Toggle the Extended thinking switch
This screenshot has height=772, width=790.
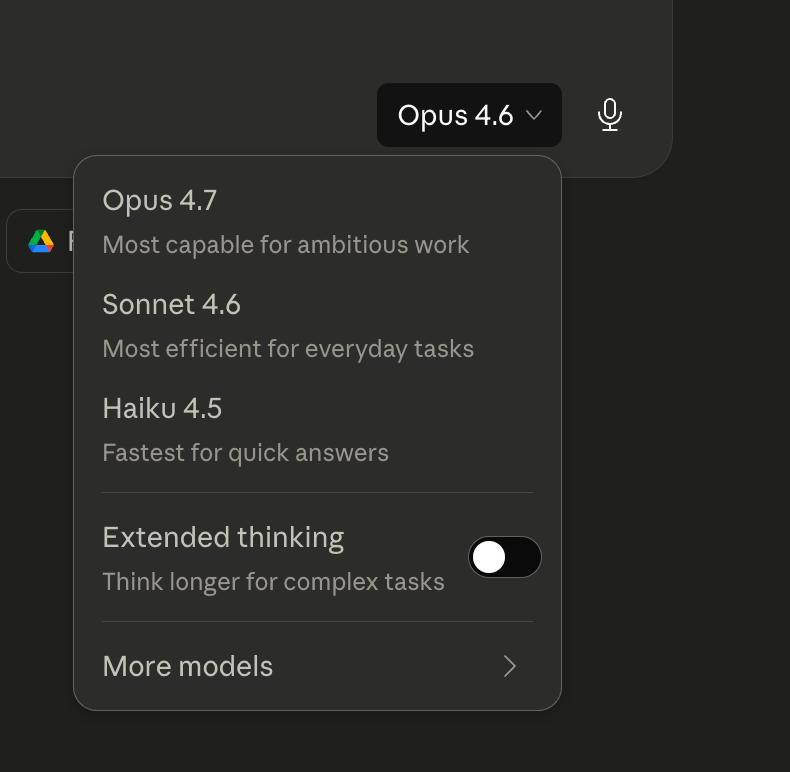pos(505,558)
